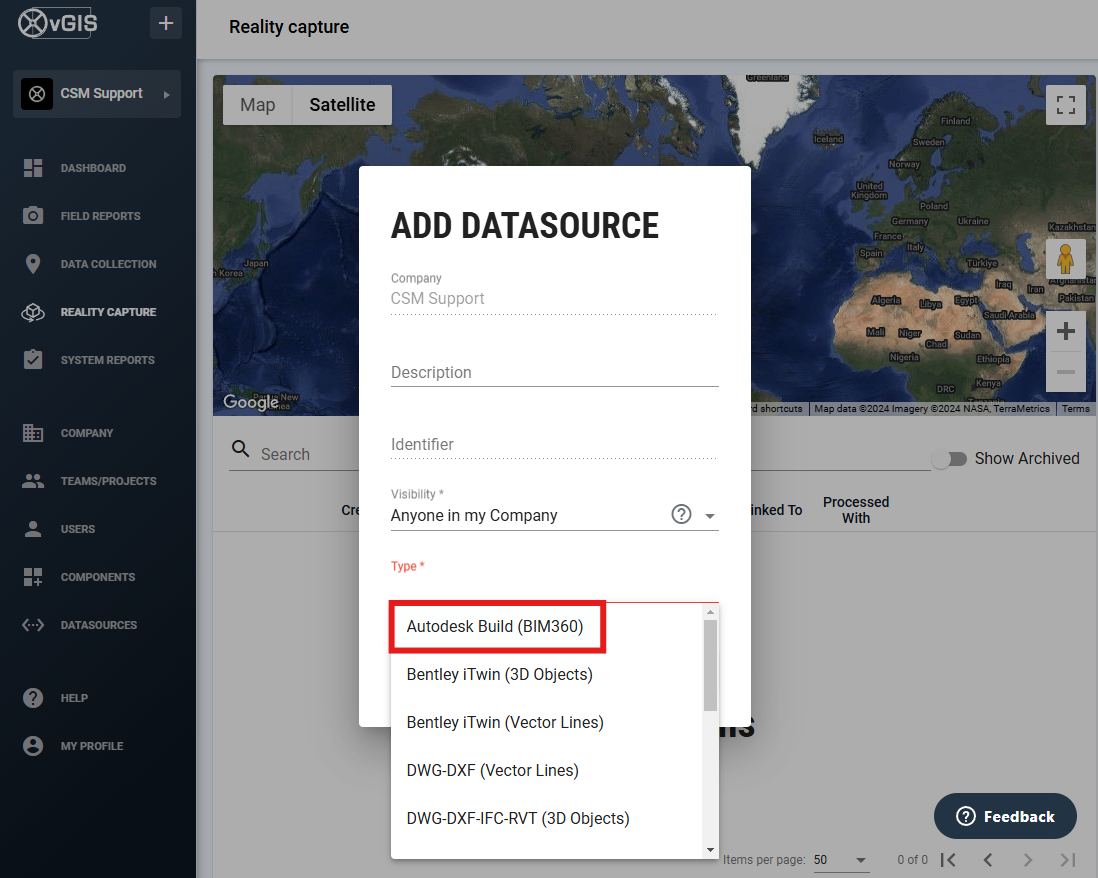Click the Type list scroll-down arrow
The height and width of the screenshot is (878, 1098).
tap(710, 850)
